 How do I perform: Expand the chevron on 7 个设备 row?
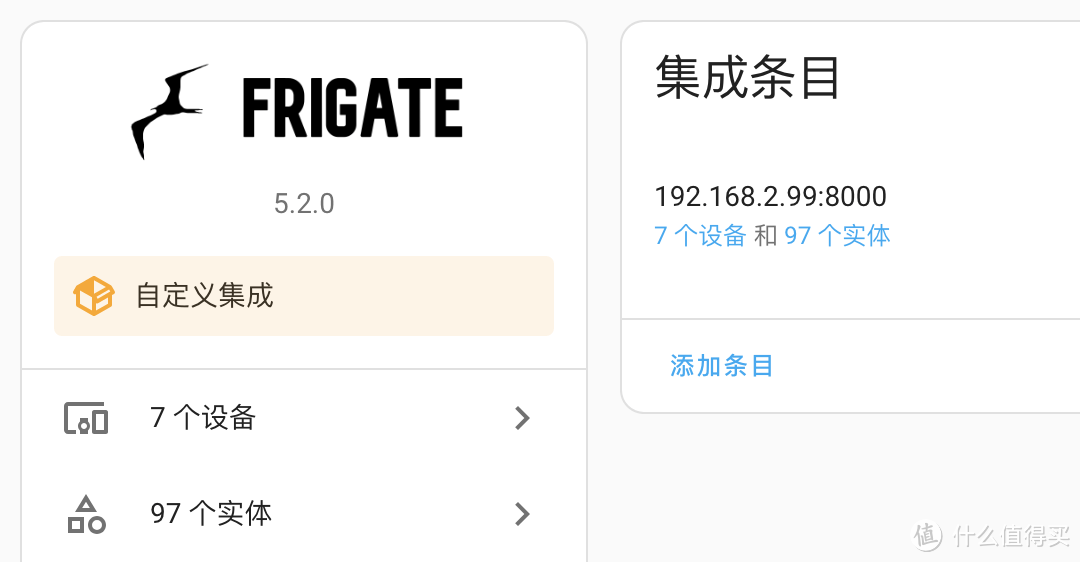pos(521,418)
